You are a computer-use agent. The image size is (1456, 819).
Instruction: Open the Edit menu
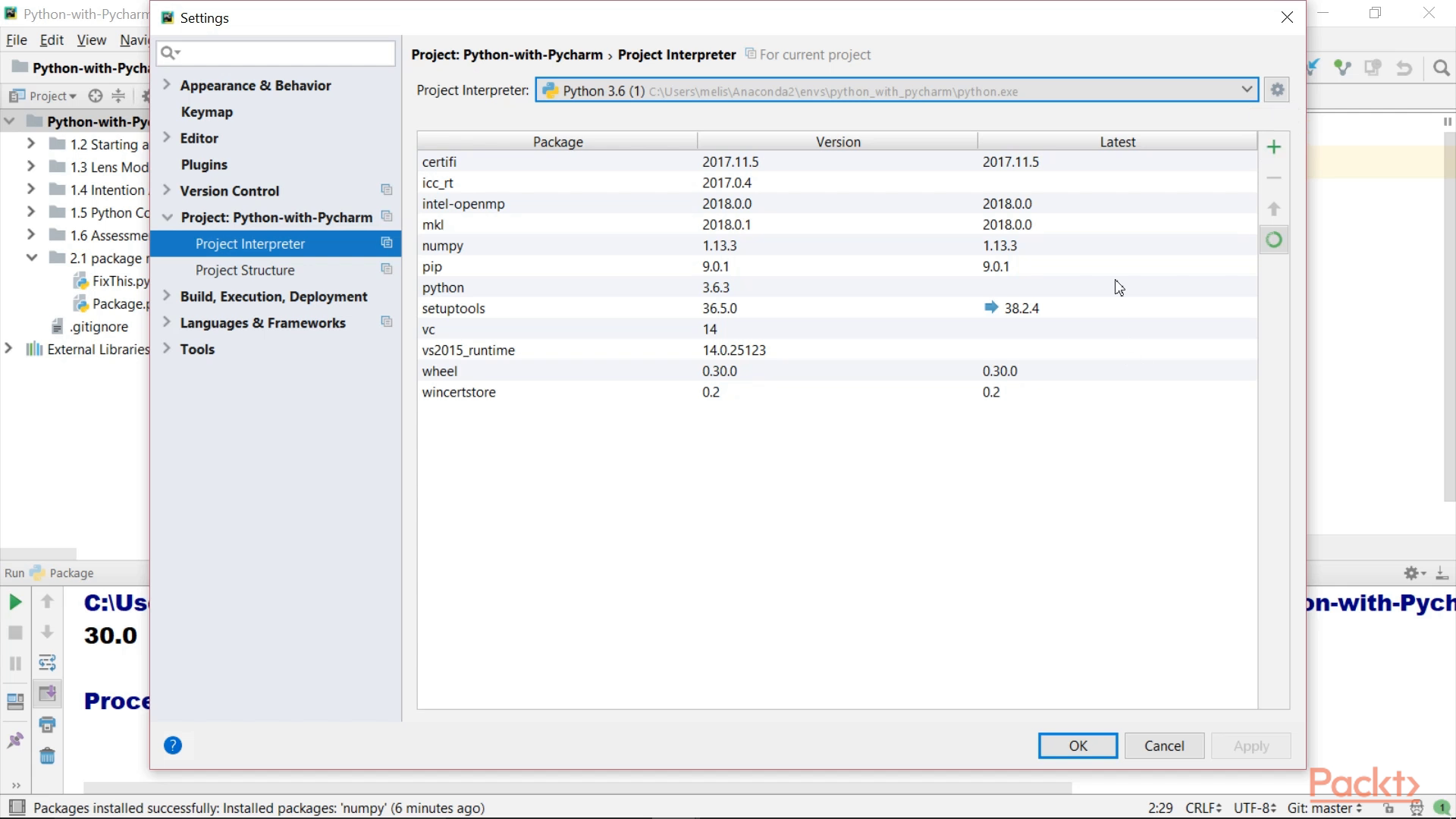52,40
